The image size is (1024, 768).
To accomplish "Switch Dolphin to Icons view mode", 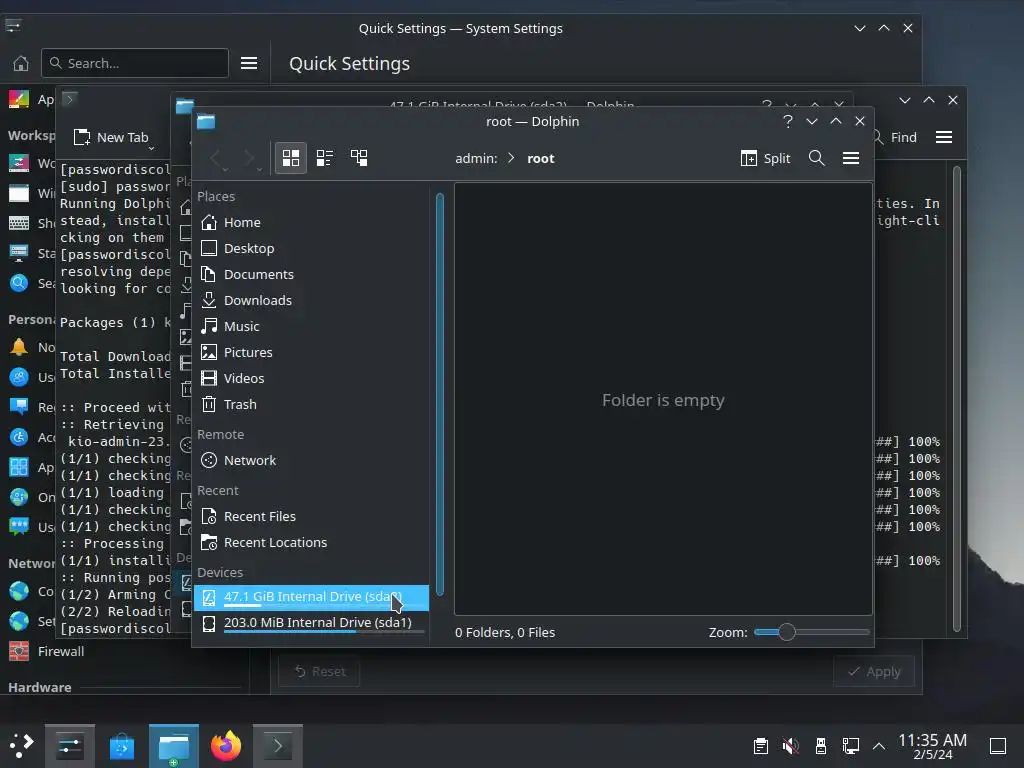I will (291, 158).
